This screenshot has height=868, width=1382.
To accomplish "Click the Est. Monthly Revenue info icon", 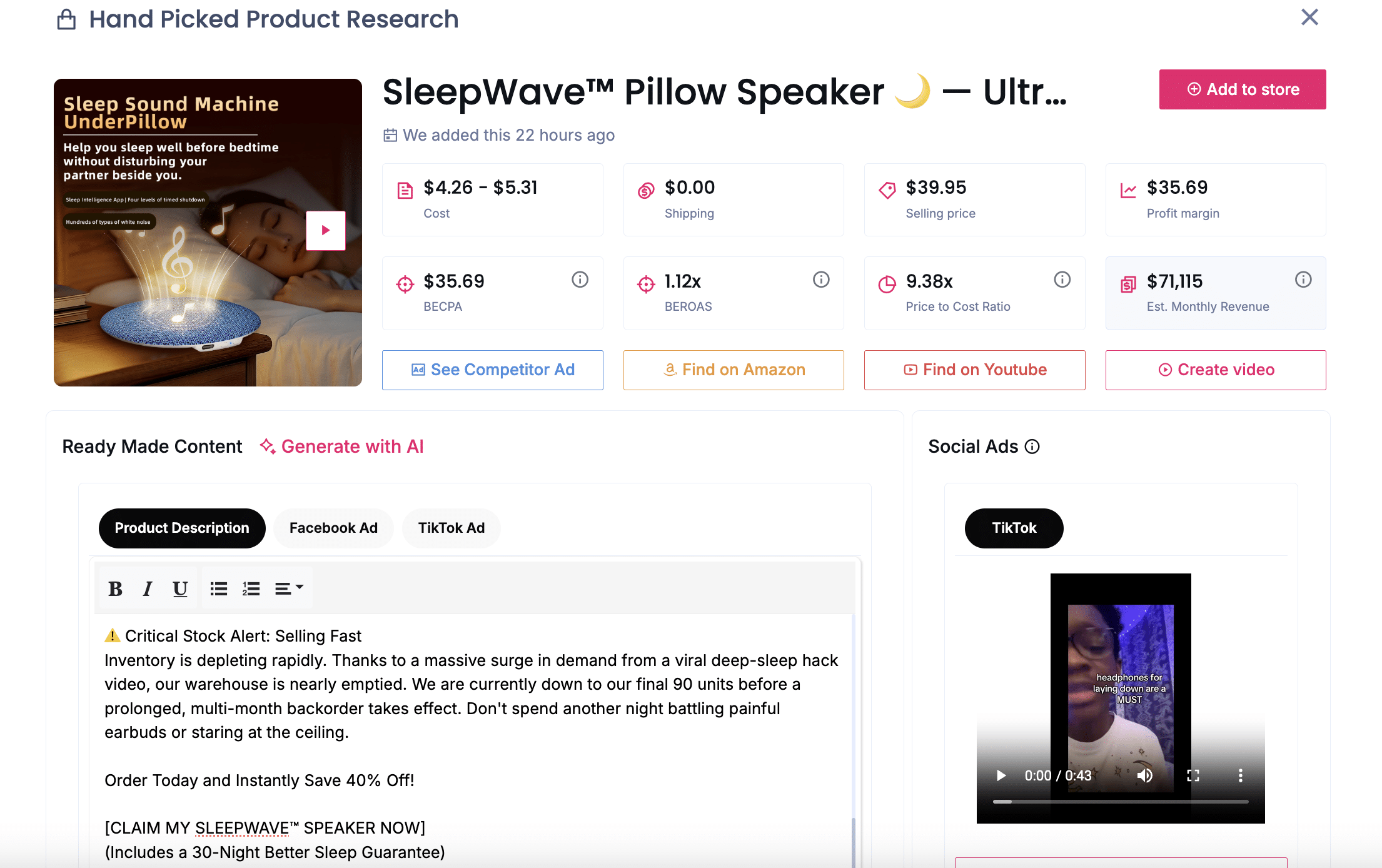I will tap(1303, 280).
